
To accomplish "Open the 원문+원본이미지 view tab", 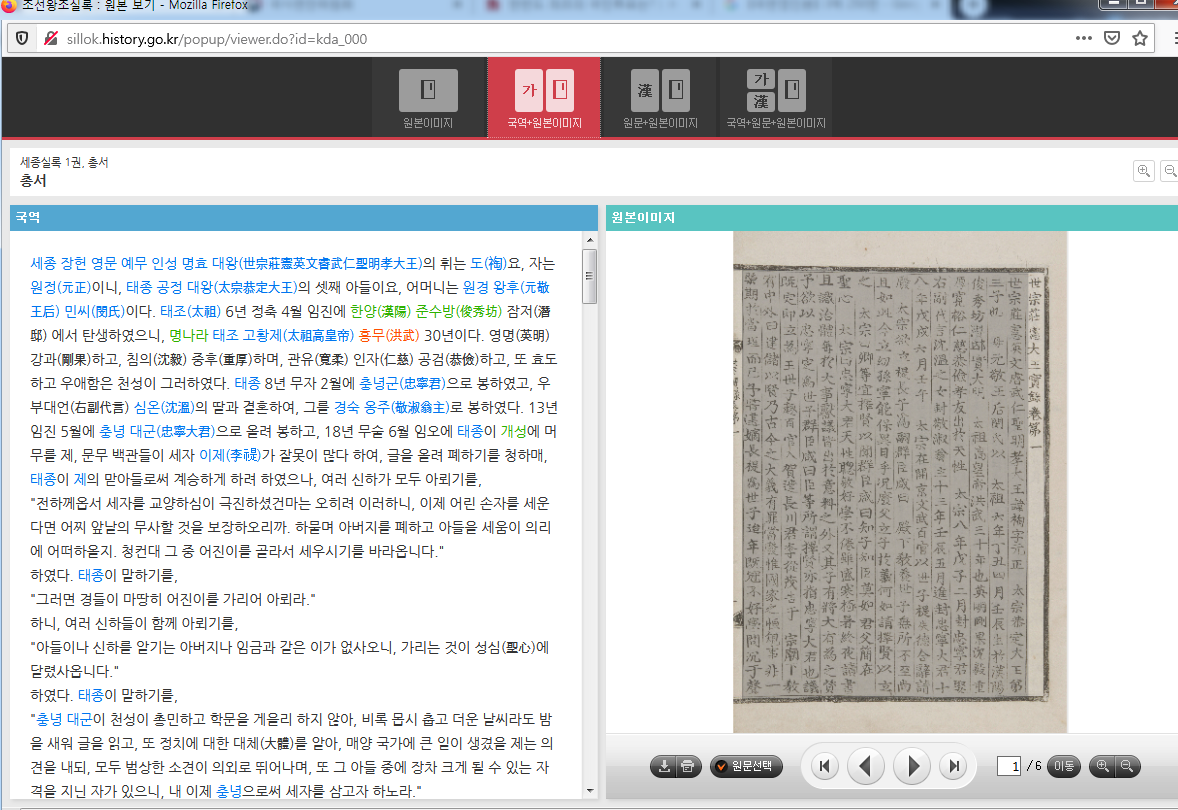I will coord(660,98).
